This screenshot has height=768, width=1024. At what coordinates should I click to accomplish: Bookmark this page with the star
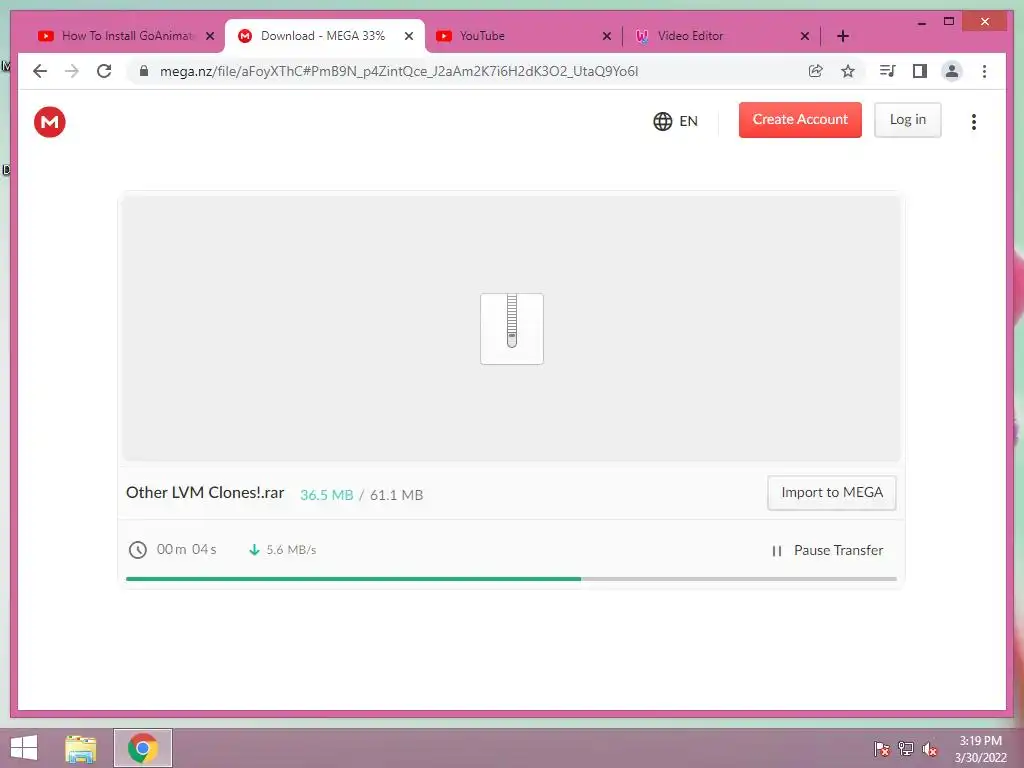click(x=847, y=71)
